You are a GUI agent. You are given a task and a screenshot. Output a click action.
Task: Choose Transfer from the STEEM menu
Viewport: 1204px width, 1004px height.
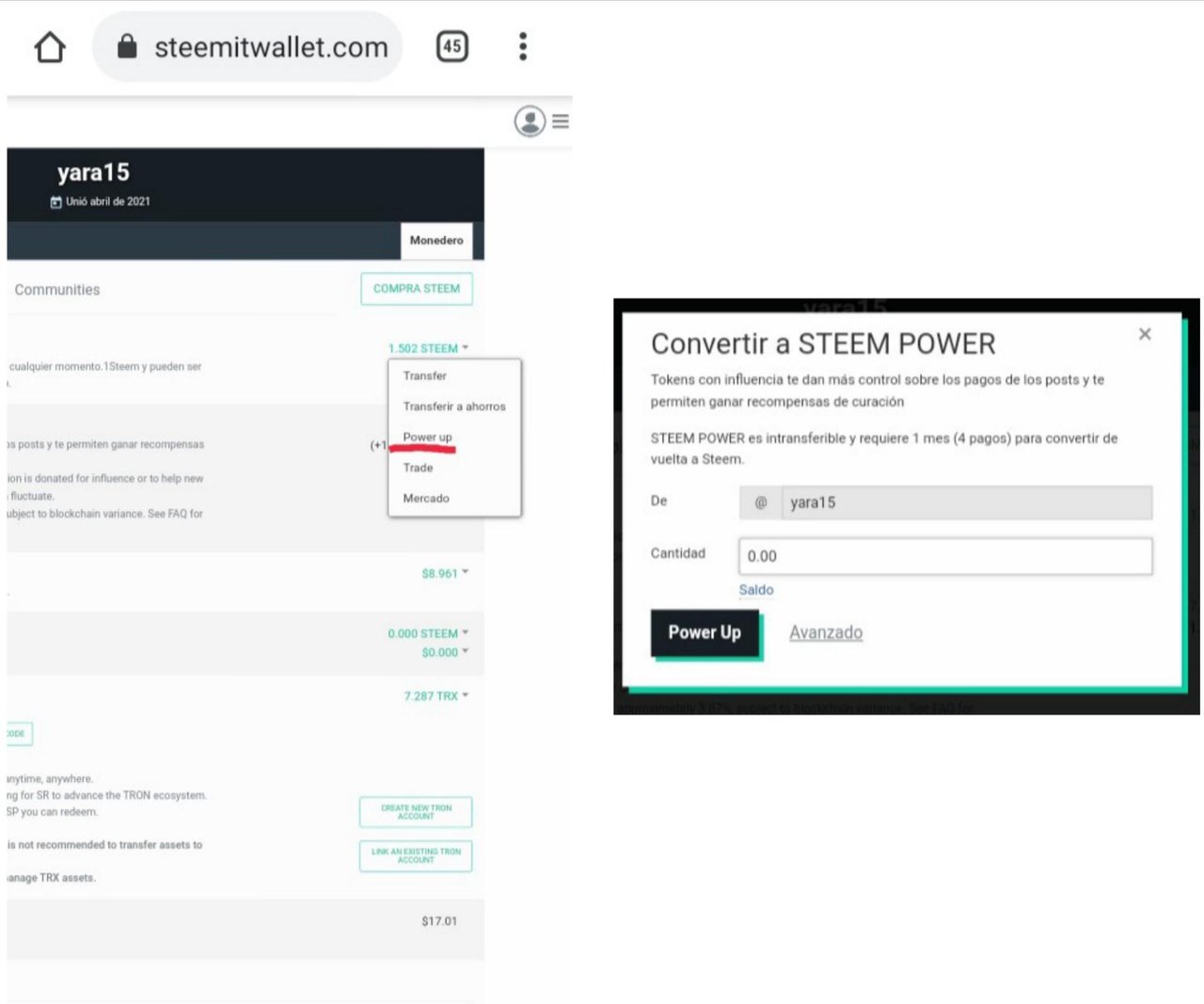(x=425, y=375)
